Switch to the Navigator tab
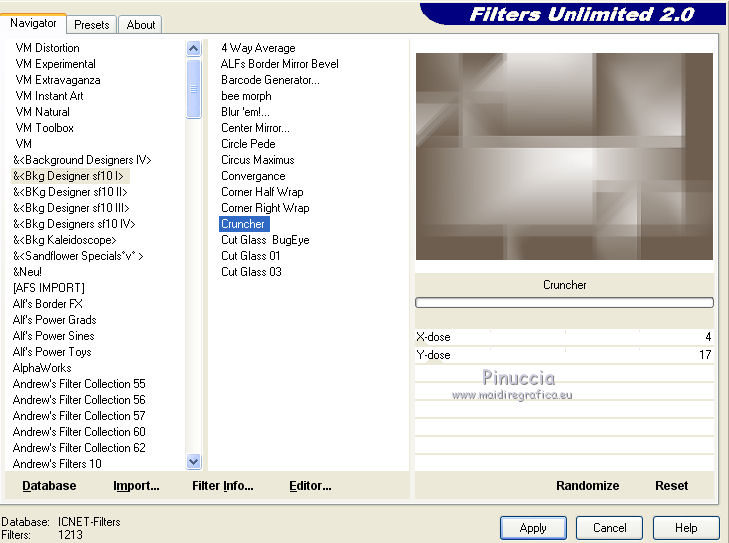The image size is (729, 543). pyautogui.click(x=33, y=23)
